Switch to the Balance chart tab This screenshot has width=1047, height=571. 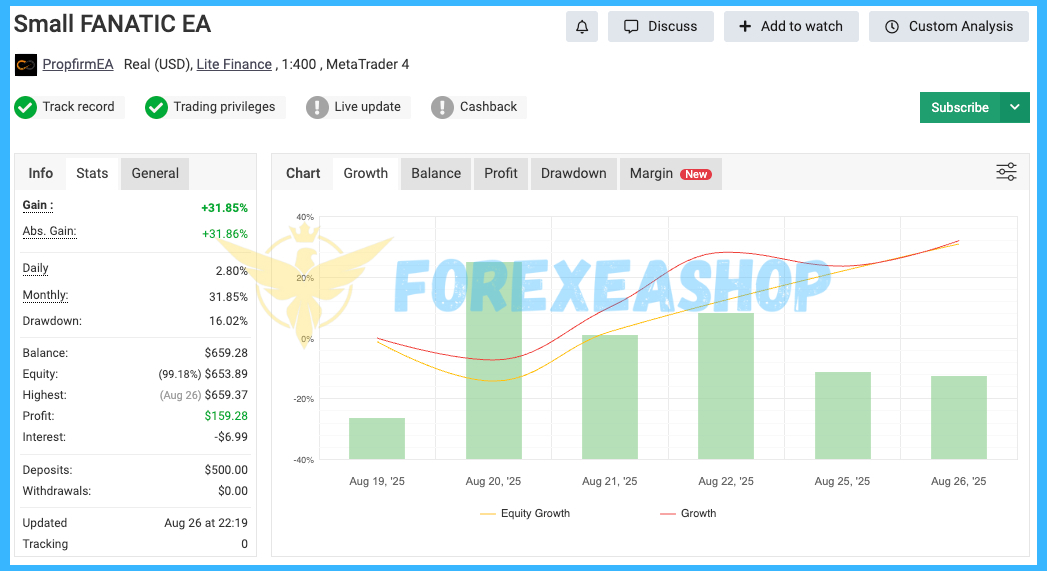(436, 173)
